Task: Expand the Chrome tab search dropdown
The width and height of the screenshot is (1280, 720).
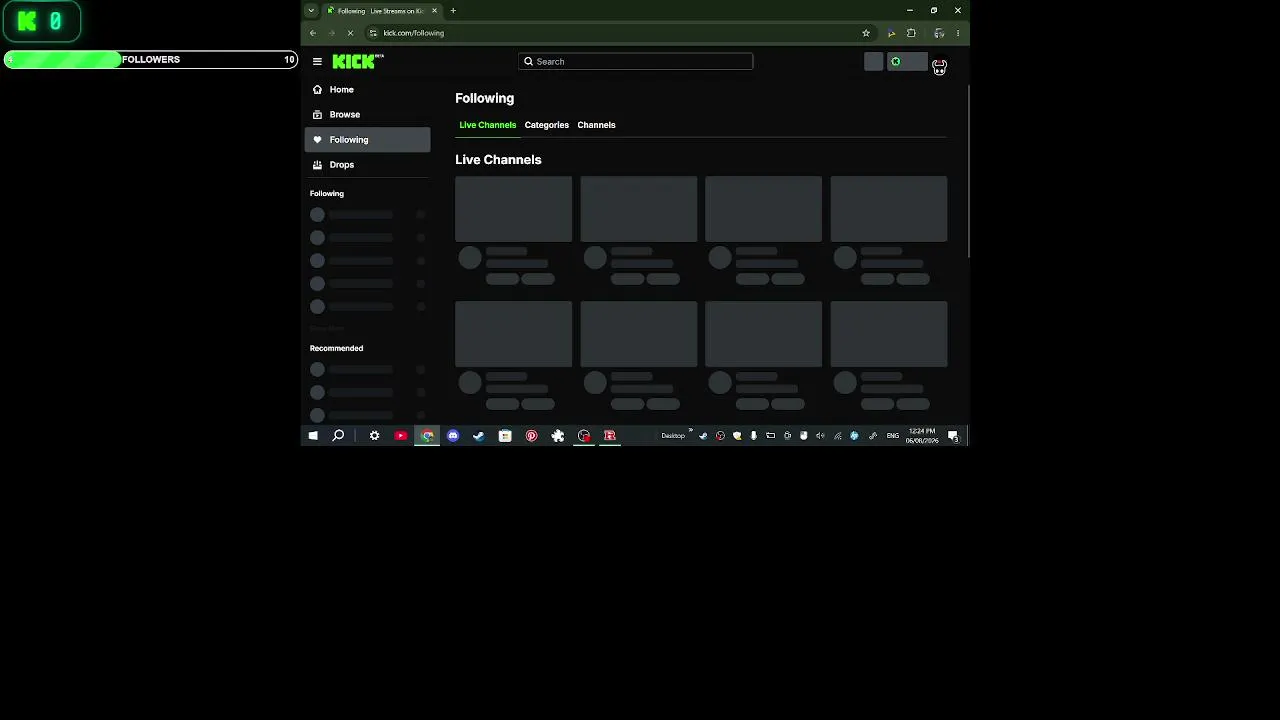Action: tap(311, 11)
